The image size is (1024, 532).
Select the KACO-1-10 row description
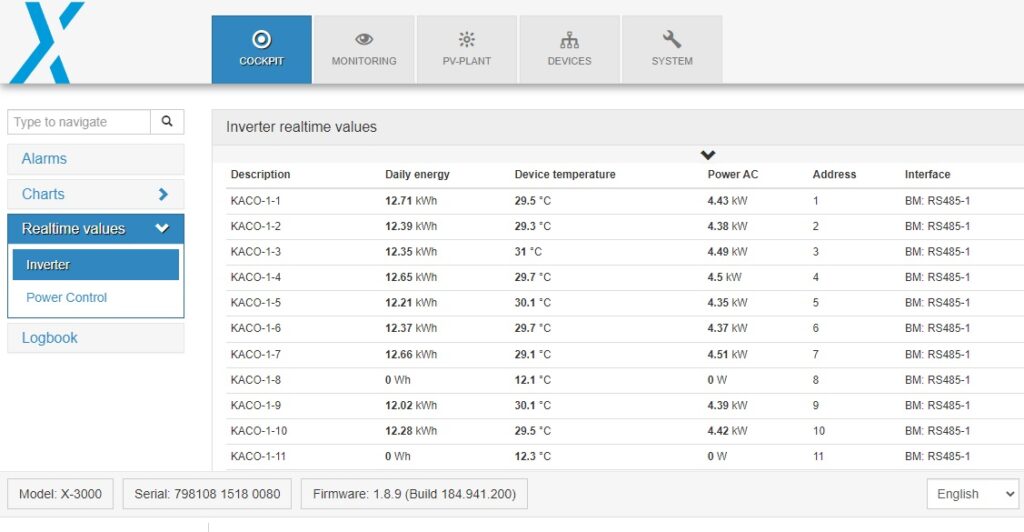click(x=259, y=430)
